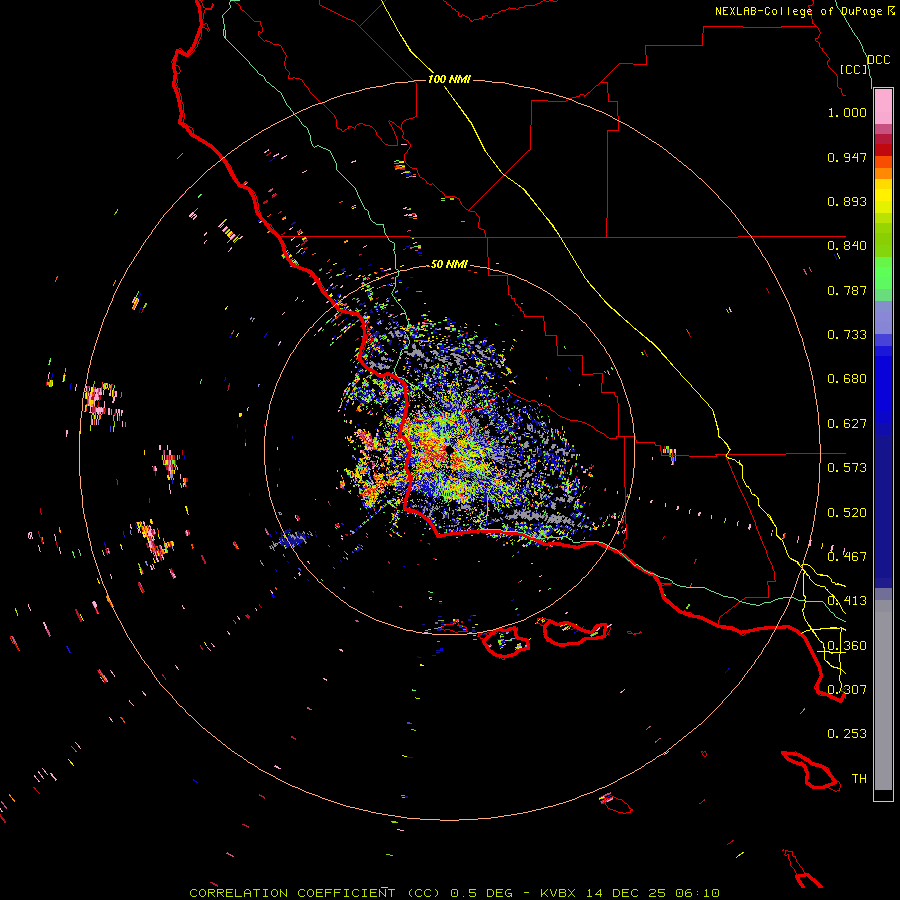Click the red segment of color bar

pyautogui.click(x=883, y=149)
